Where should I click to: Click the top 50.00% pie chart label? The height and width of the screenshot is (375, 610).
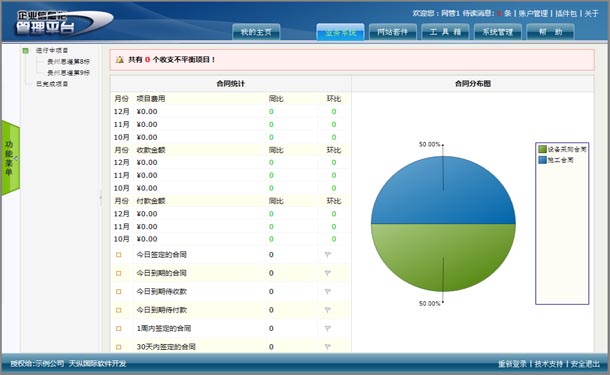coord(429,144)
